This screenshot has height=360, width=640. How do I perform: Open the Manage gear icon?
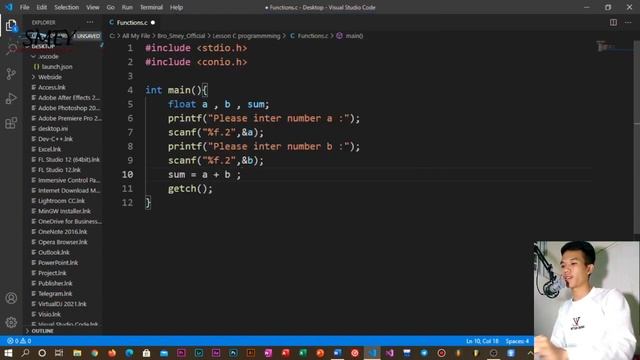pos(11,322)
